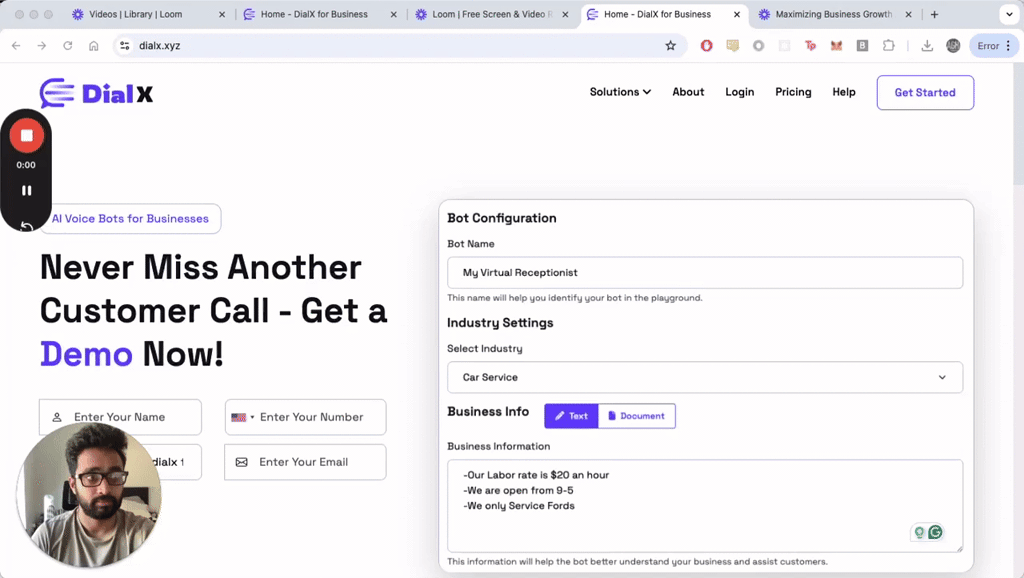Click the lightbulb suggestion icon in textarea
1024x578 pixels.
[920, 532]
